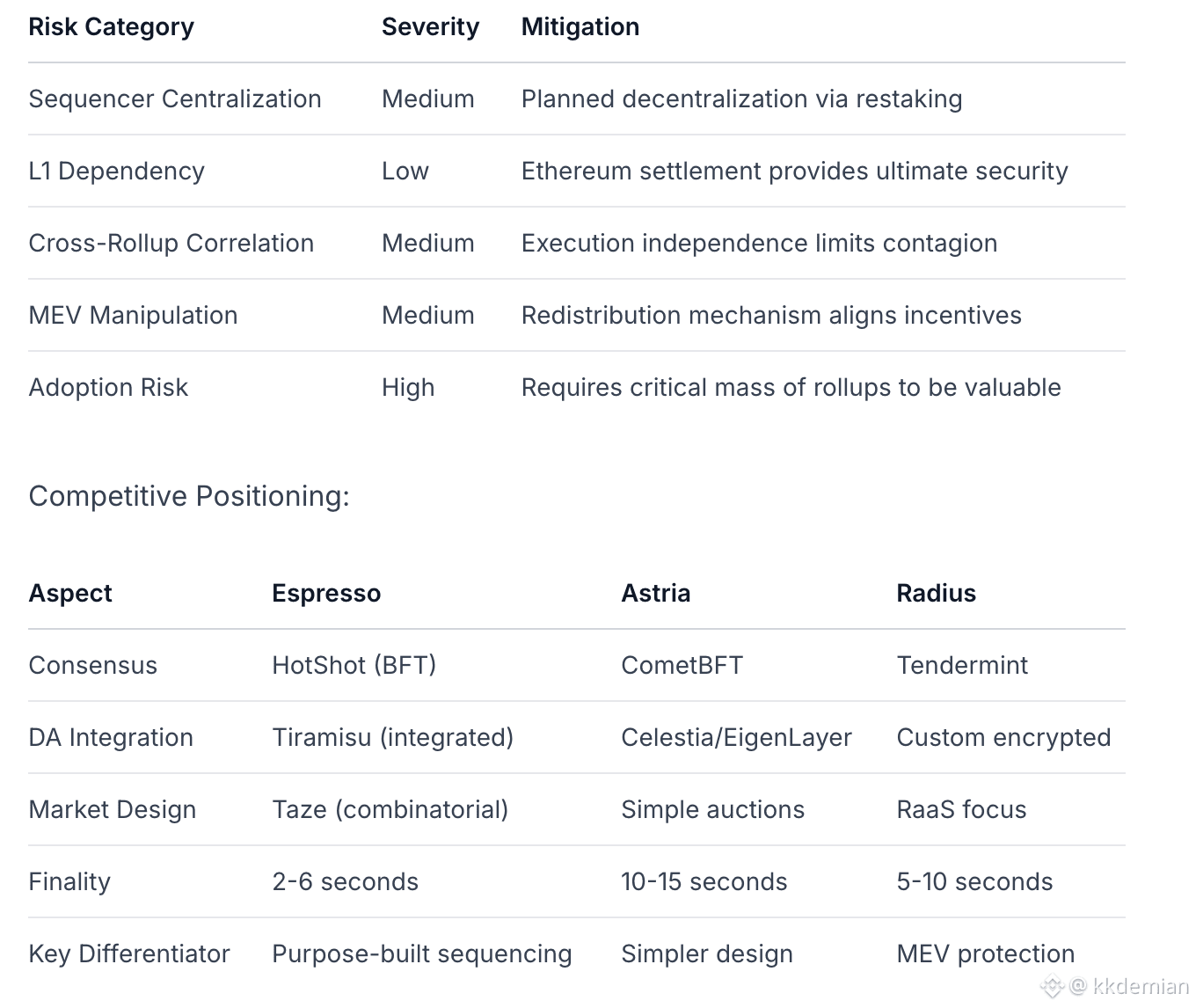1196x1008 pixels.
Task: Click the watermark logo beside @kkdemian
Action: [1053, 987]
